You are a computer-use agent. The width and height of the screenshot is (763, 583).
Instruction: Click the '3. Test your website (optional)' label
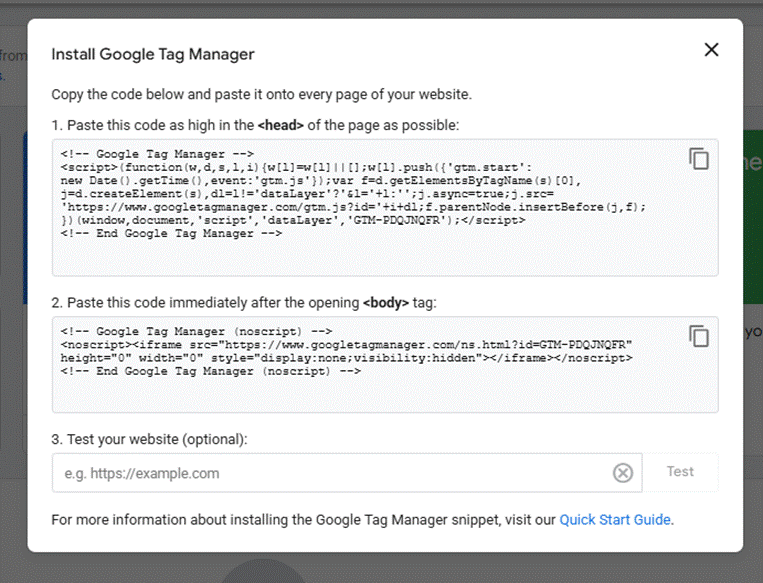click(x=149, y=439)
